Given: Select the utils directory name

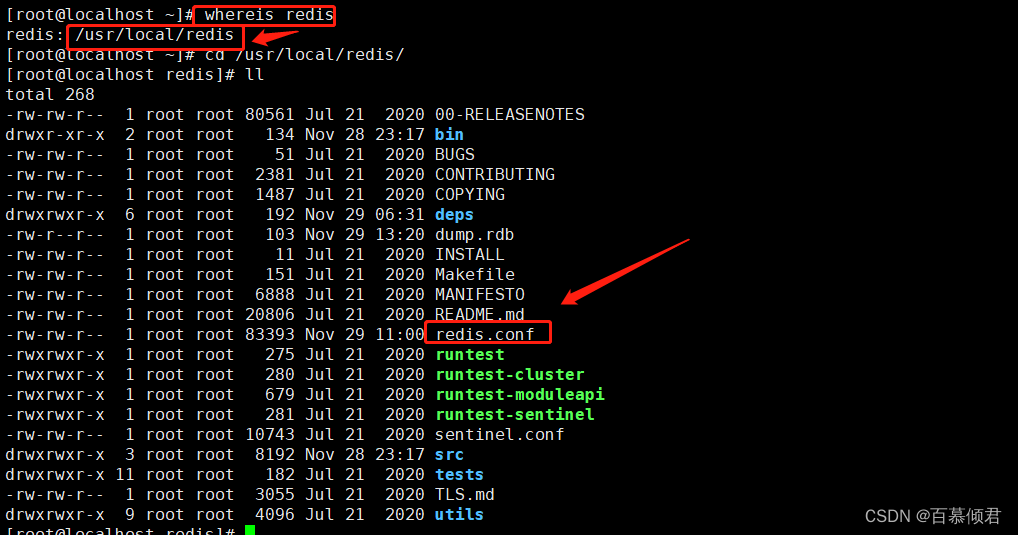Looking at the screenshot, I should (460, 515).
